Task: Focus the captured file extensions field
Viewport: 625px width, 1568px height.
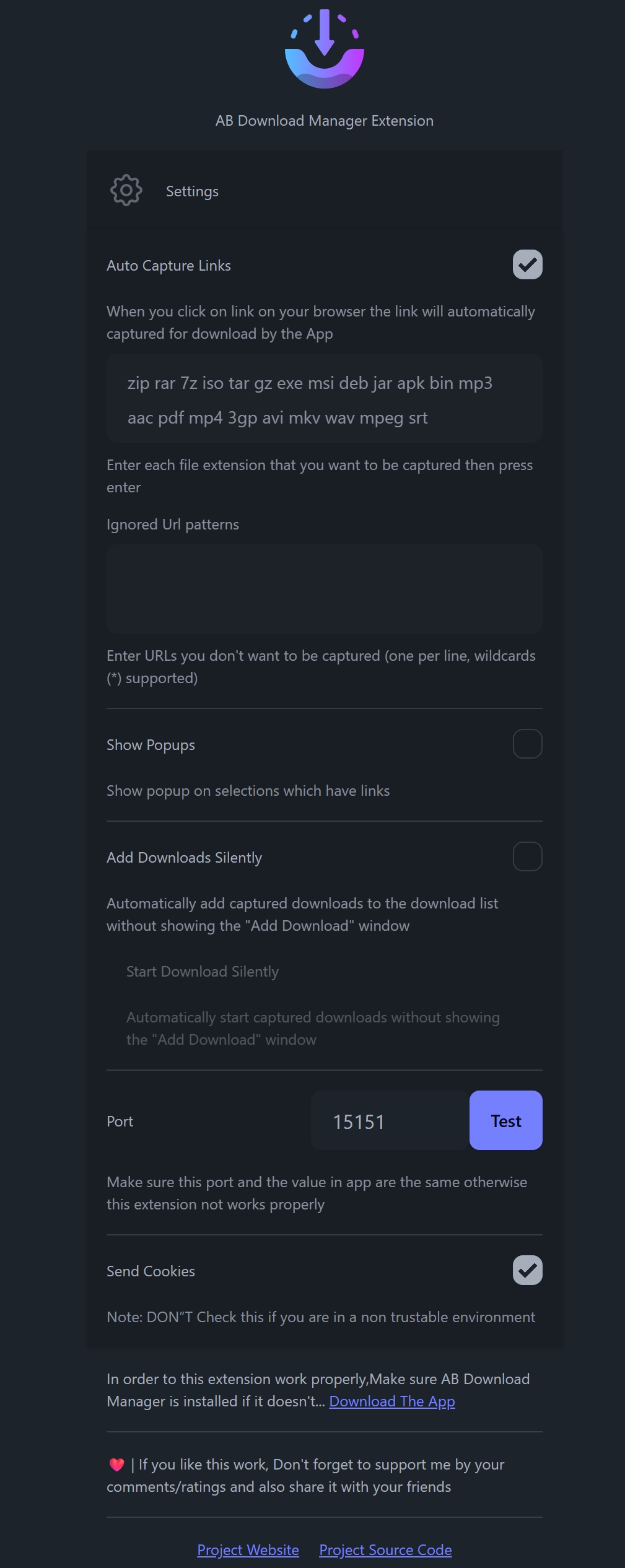Action: pos(324,399)
